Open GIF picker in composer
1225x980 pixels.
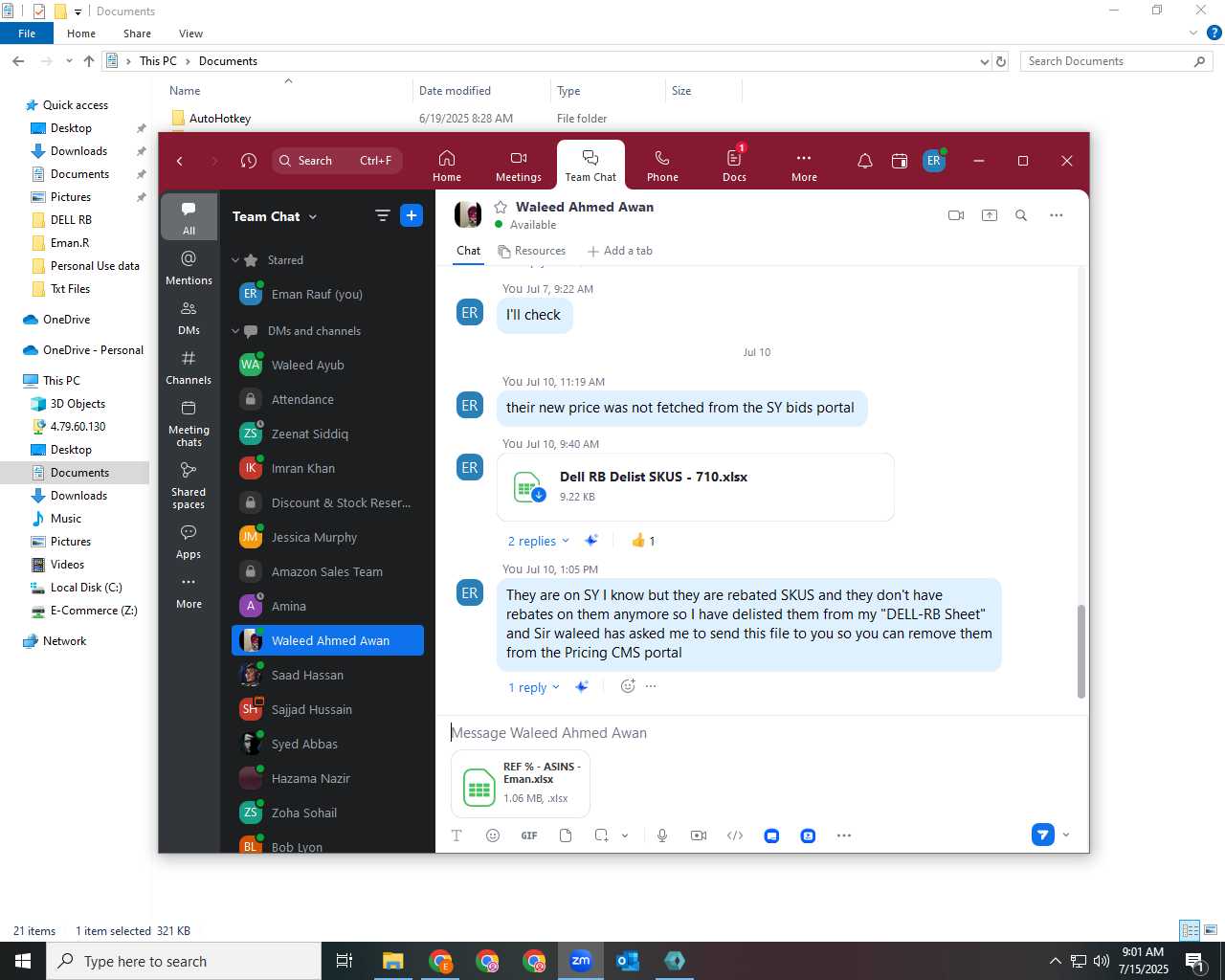529,835
